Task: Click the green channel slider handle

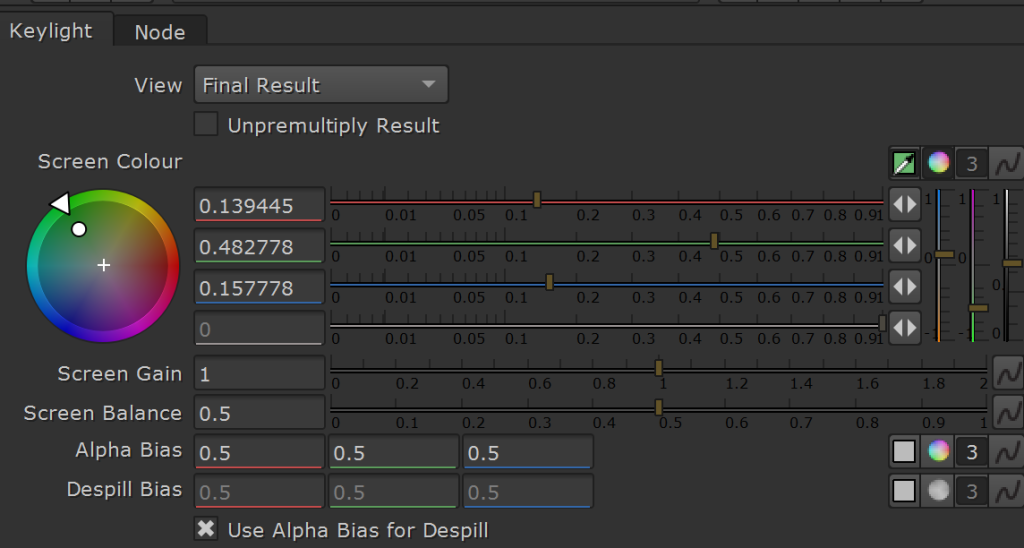Action: tap(714, 241)
